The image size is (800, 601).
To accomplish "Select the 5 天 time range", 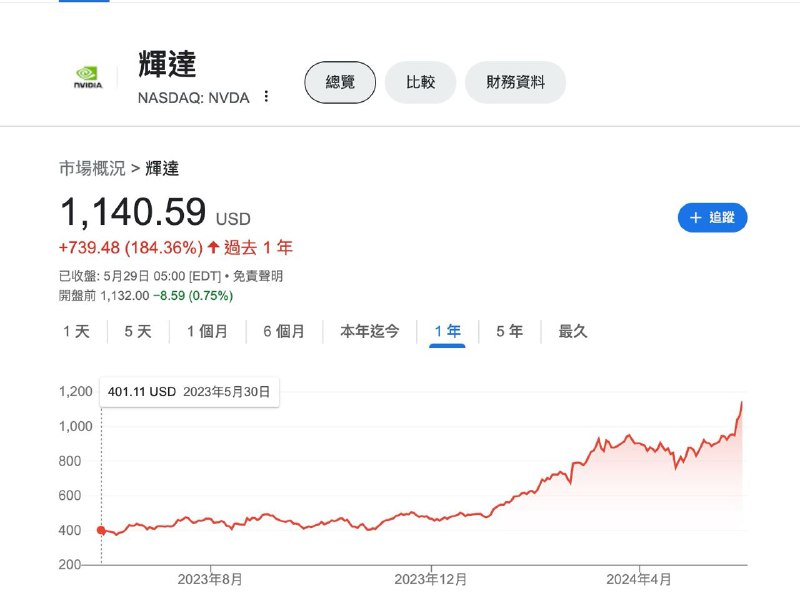I will [138, 332].
